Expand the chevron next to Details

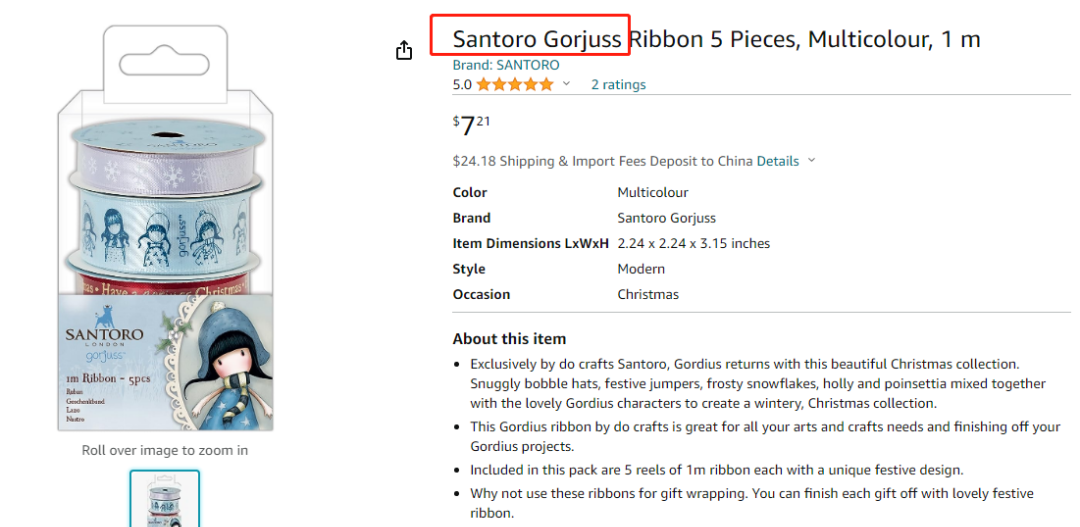pyautogui.click(x=811, y=161)
